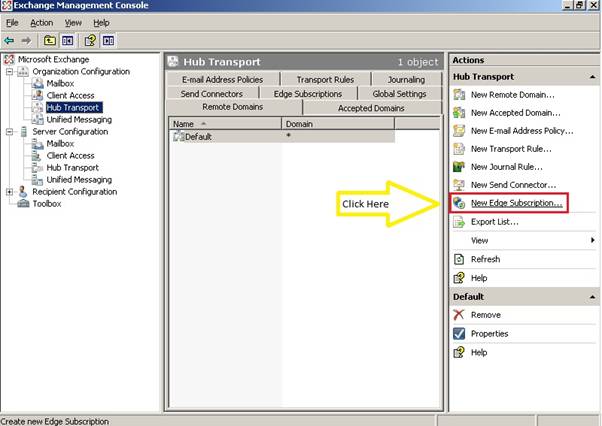Collapse the Server Configuration tree node

coord(10,132)
